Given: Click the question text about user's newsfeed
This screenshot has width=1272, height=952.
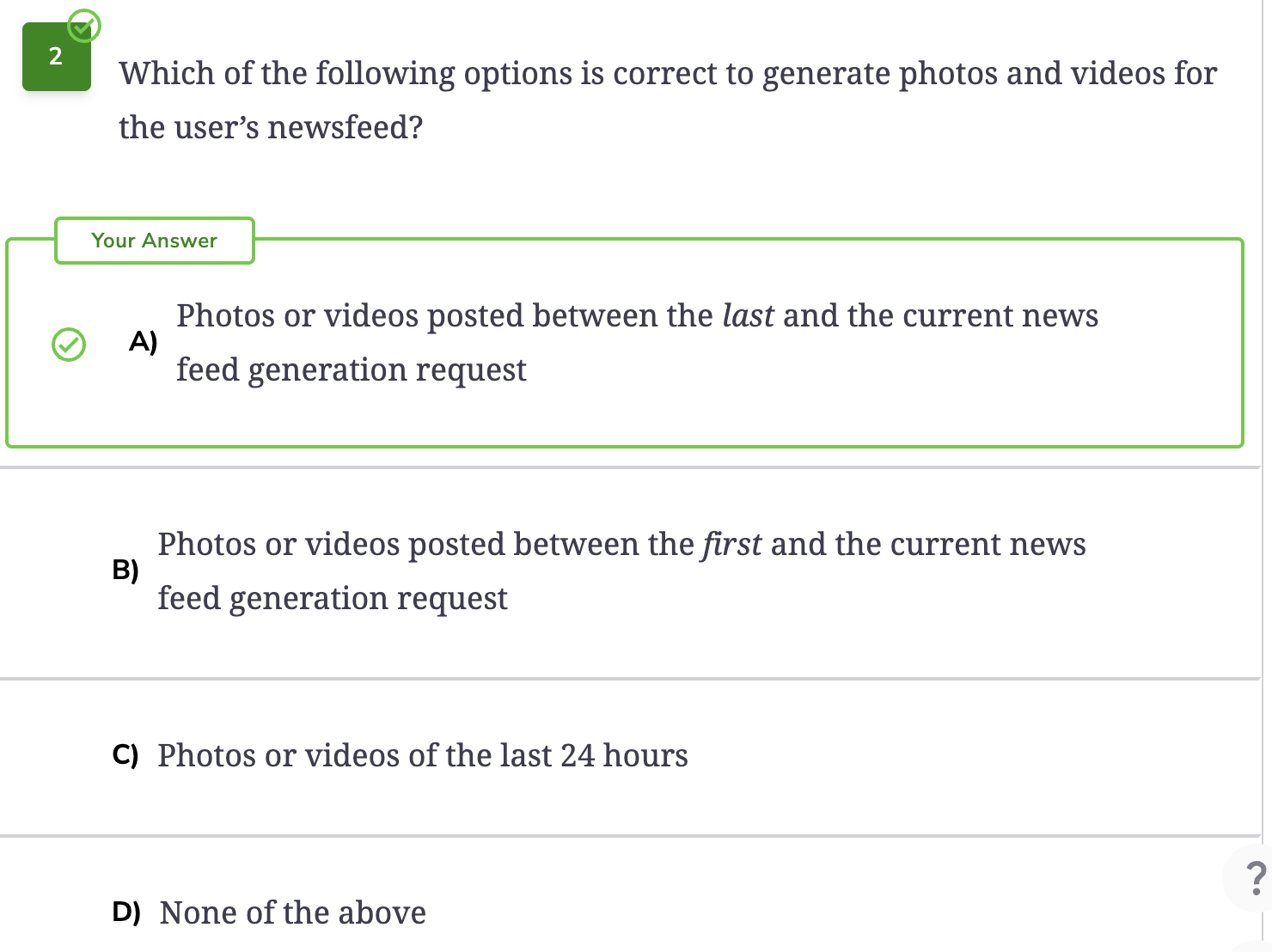Looking at the screenshot, I should [x=668, y=100].
